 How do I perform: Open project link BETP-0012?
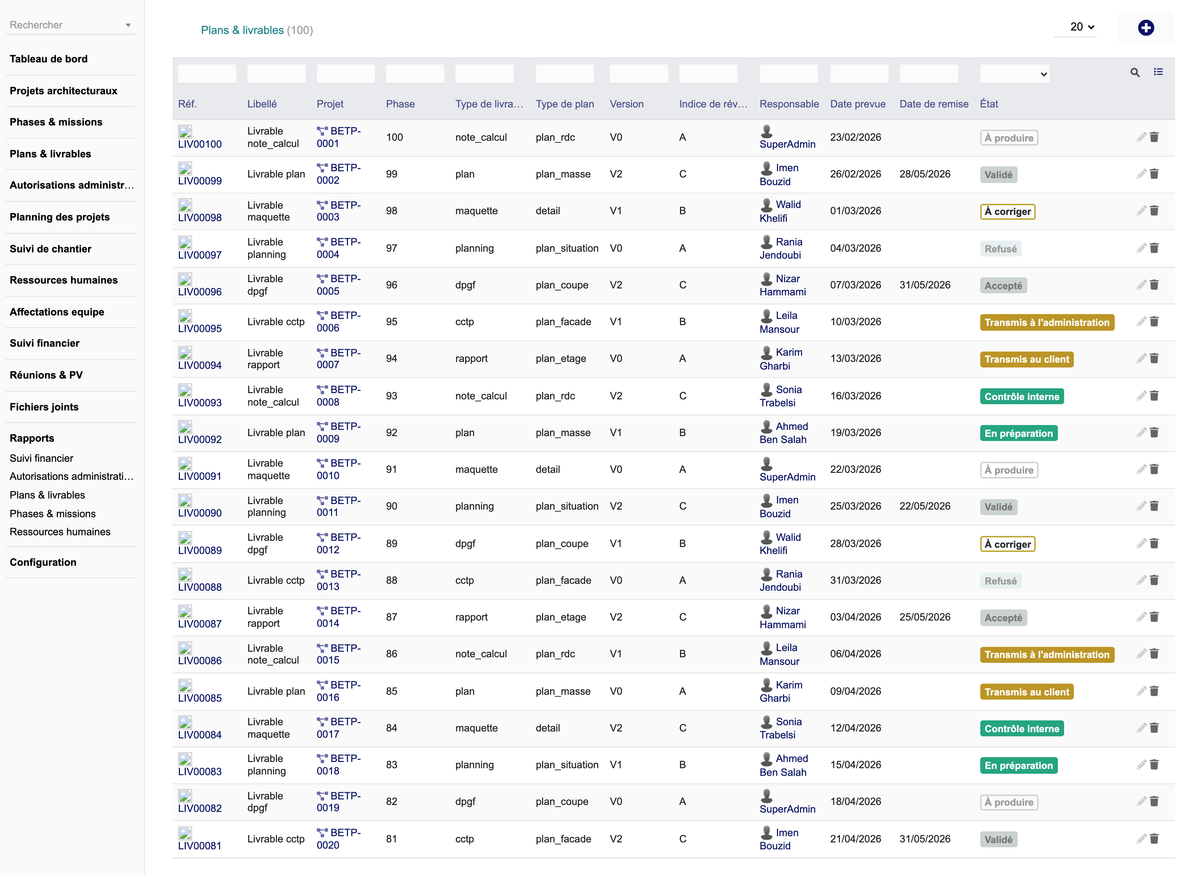pyautogui.click(x=339, y=544)
